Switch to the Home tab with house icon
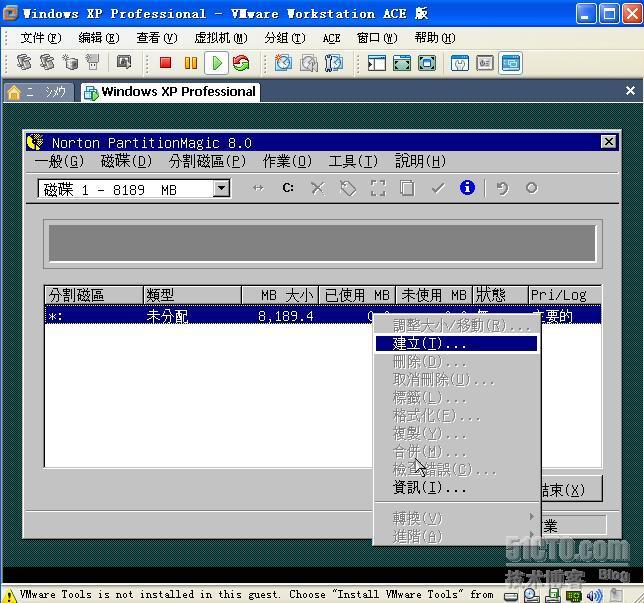644x603 pixels. [39, 92]
